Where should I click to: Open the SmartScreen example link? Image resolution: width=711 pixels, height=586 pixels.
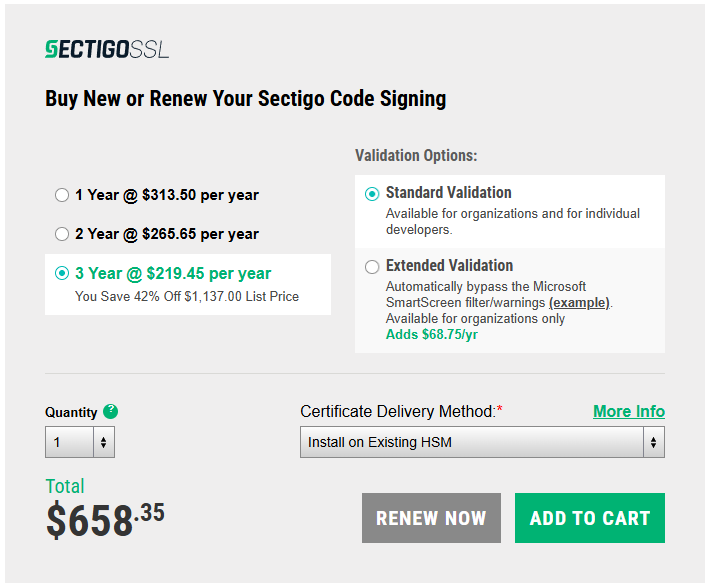(580, 303)
